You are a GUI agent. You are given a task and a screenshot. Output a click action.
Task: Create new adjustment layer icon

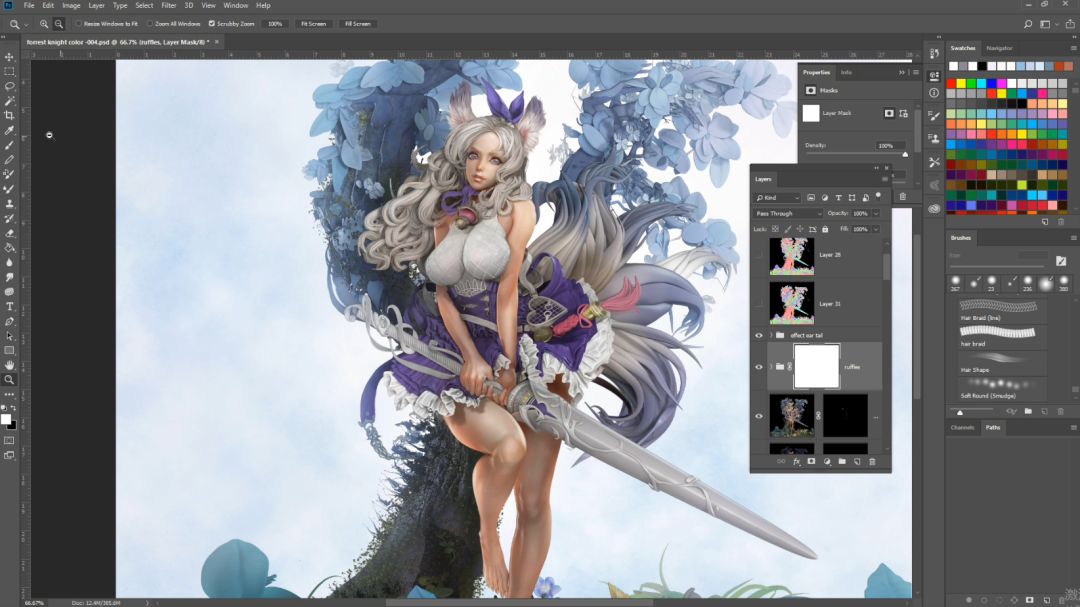(x=827, y=462)
